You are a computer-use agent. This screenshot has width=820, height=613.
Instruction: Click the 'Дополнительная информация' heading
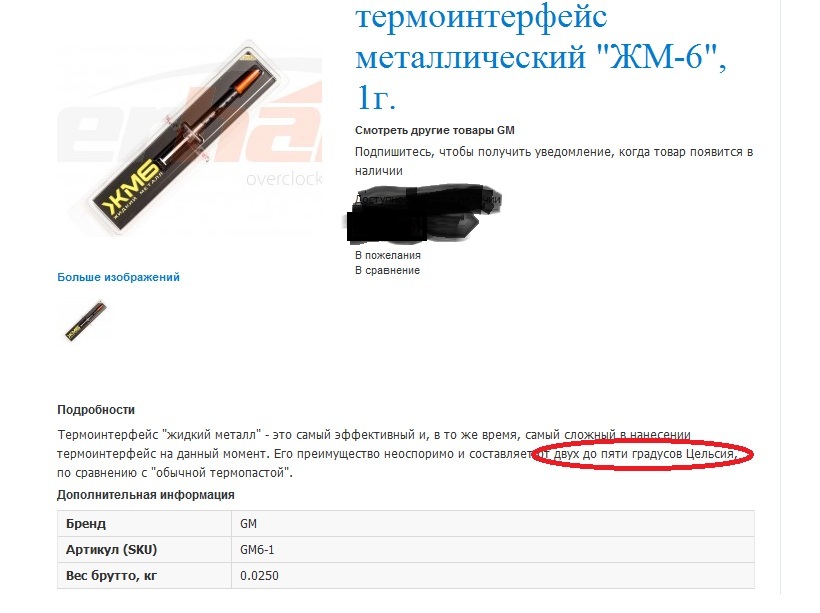145,495
